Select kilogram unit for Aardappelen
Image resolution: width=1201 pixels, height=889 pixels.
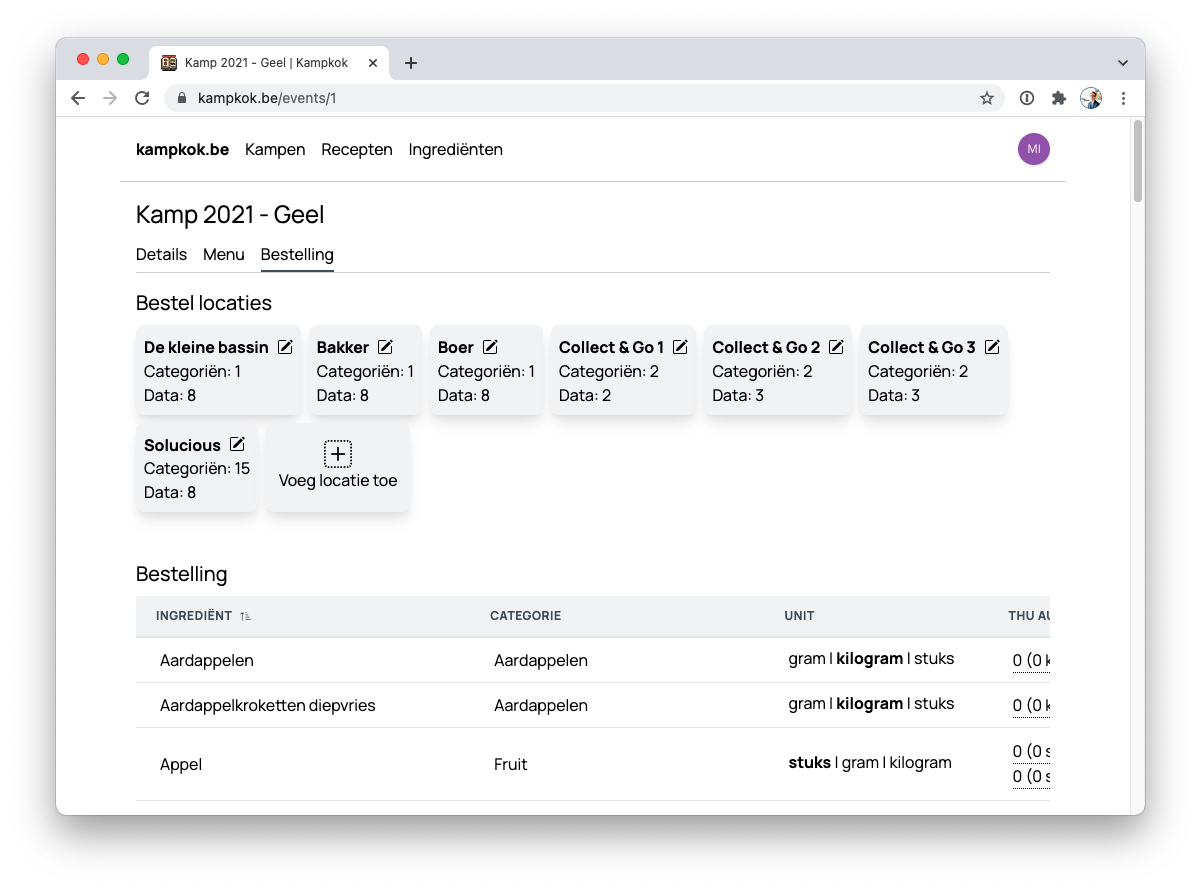(869, 659)
